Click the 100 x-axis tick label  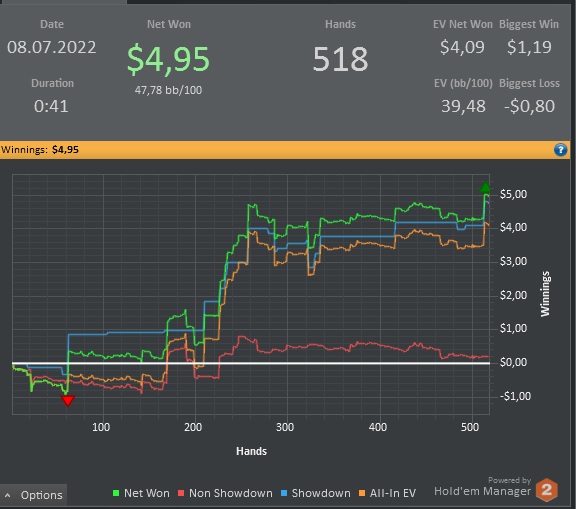(x=101, y=427)
